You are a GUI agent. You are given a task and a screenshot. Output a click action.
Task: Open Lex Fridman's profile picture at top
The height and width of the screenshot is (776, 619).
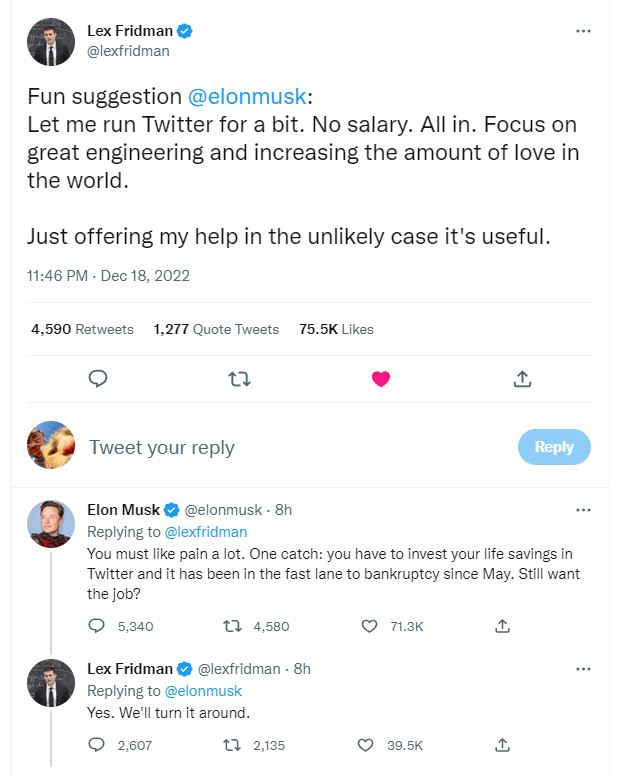tap(50, 41)
